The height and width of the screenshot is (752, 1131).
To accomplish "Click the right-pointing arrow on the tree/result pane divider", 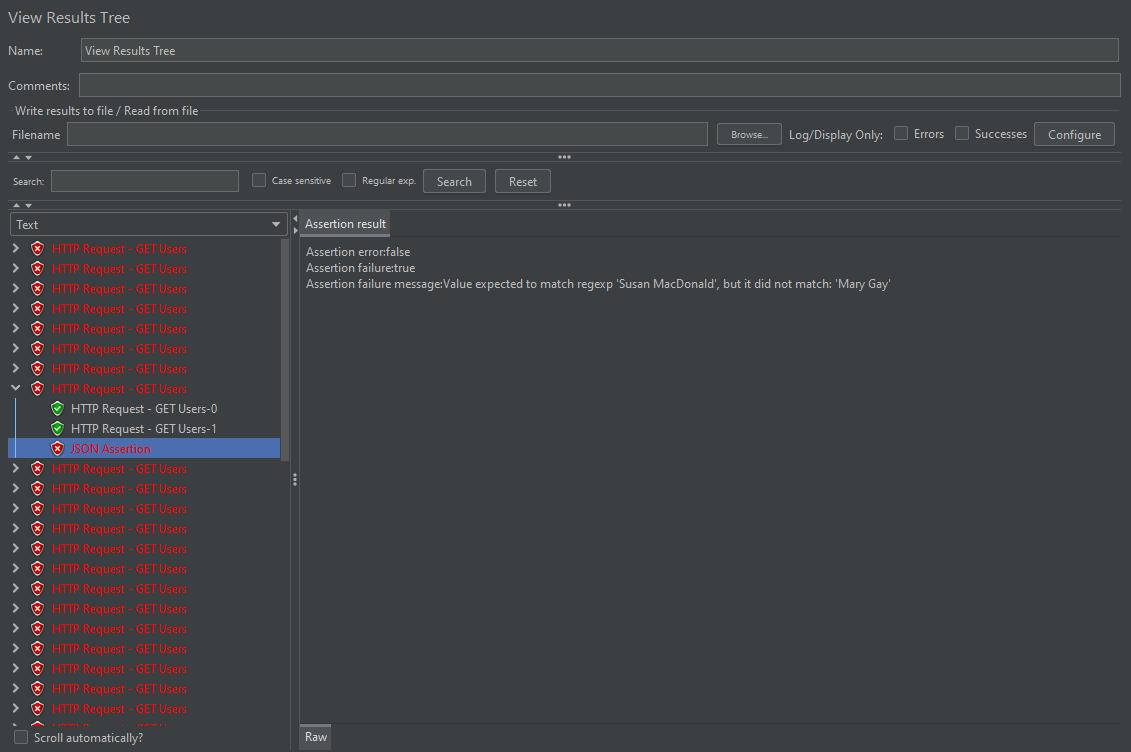I will [x=295, y=230].
